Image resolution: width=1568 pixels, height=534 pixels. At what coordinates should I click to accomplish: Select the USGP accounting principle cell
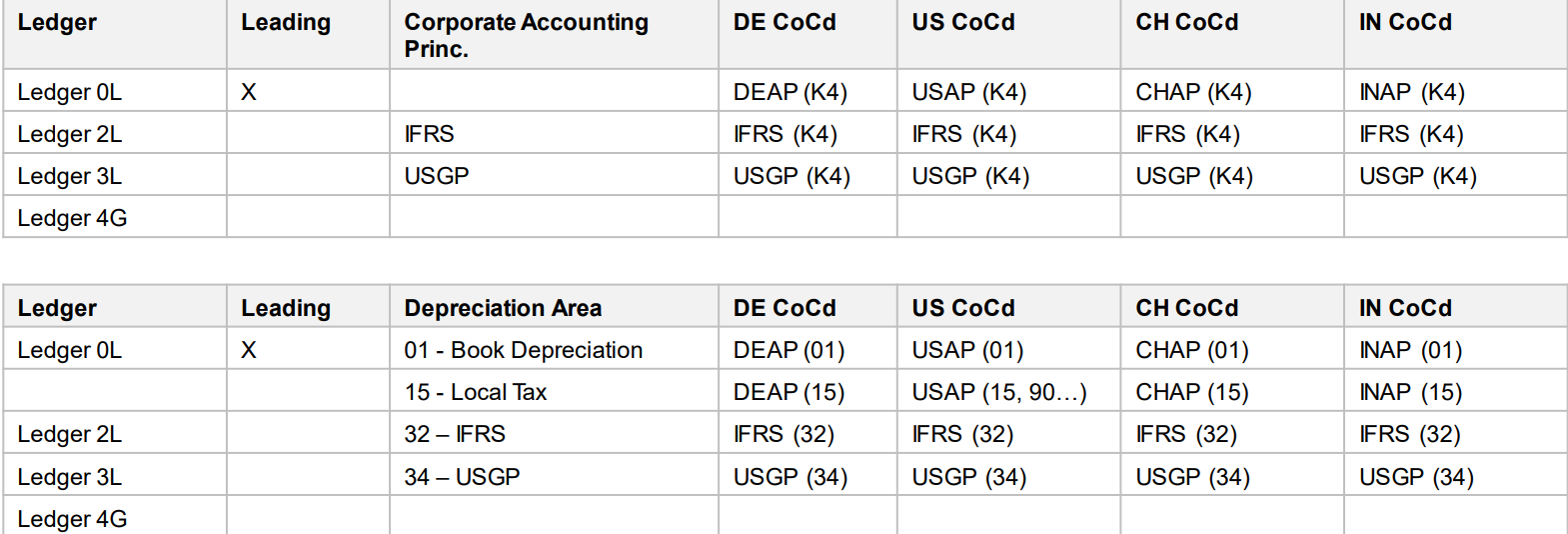coord(437,176)
